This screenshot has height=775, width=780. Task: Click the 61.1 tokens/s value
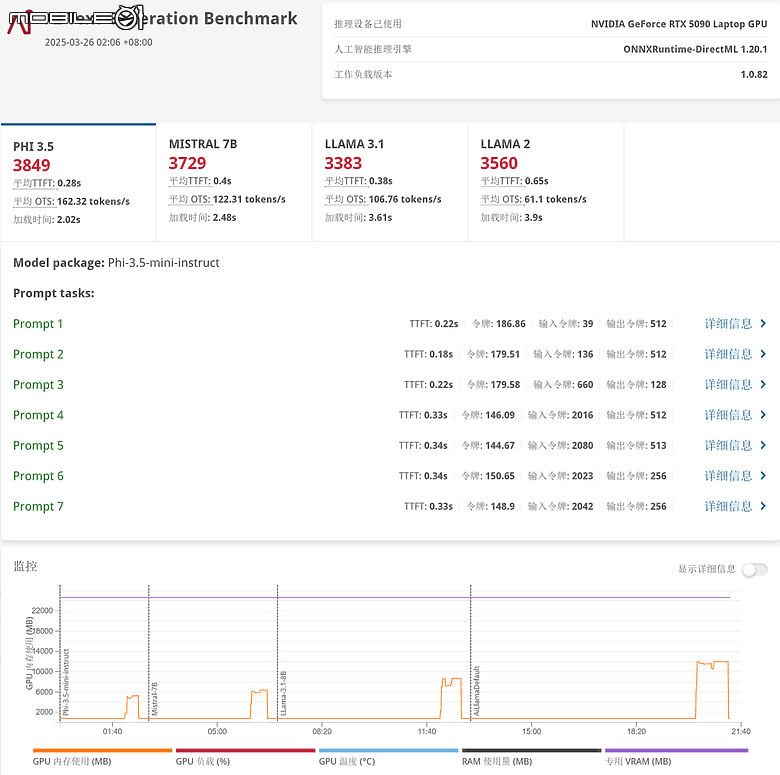click(x=555, y=199)
